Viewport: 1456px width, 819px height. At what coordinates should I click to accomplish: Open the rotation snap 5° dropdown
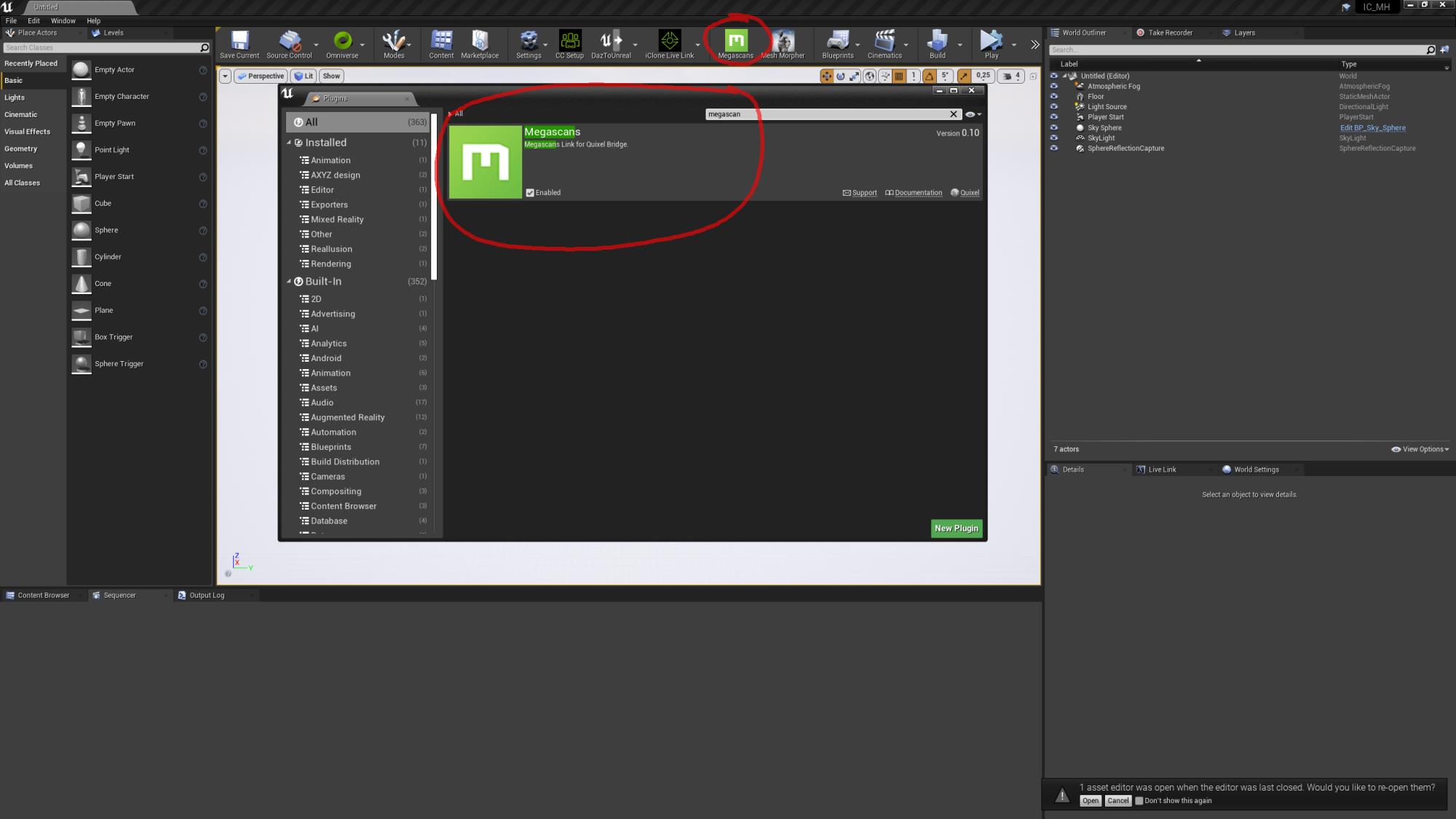pos(945,76)
